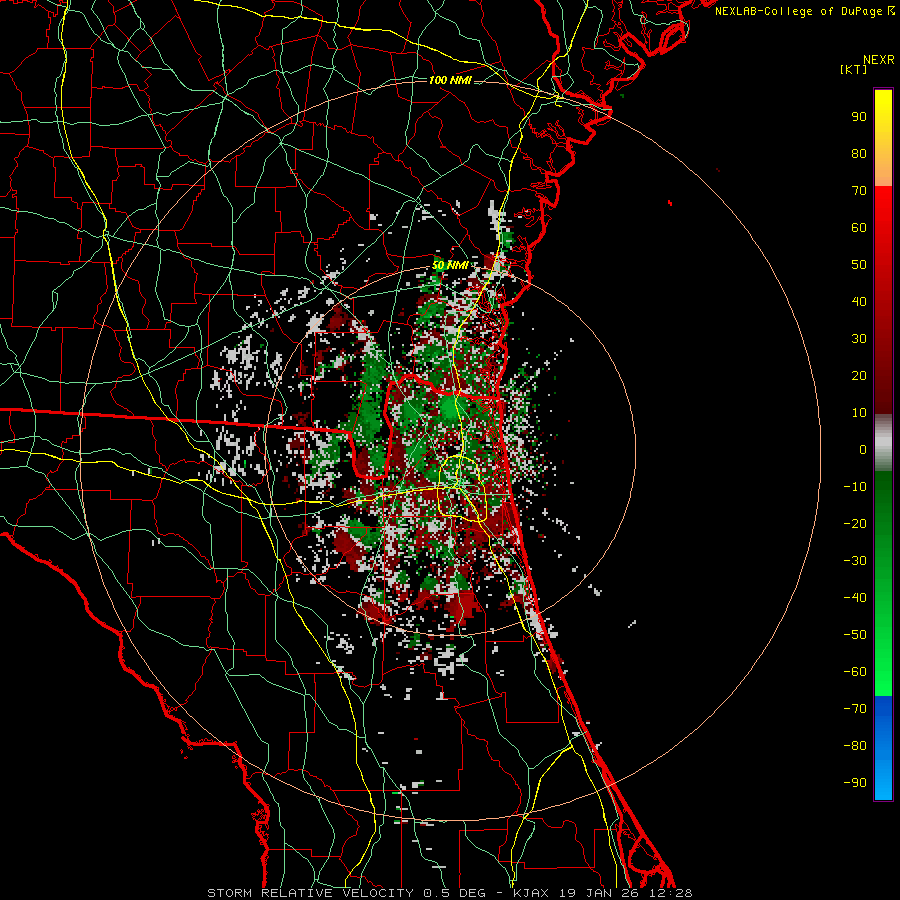Screen dimensions: 900x900
Task: Click the 10 value on the velocity scale
Action: point(859,413)
